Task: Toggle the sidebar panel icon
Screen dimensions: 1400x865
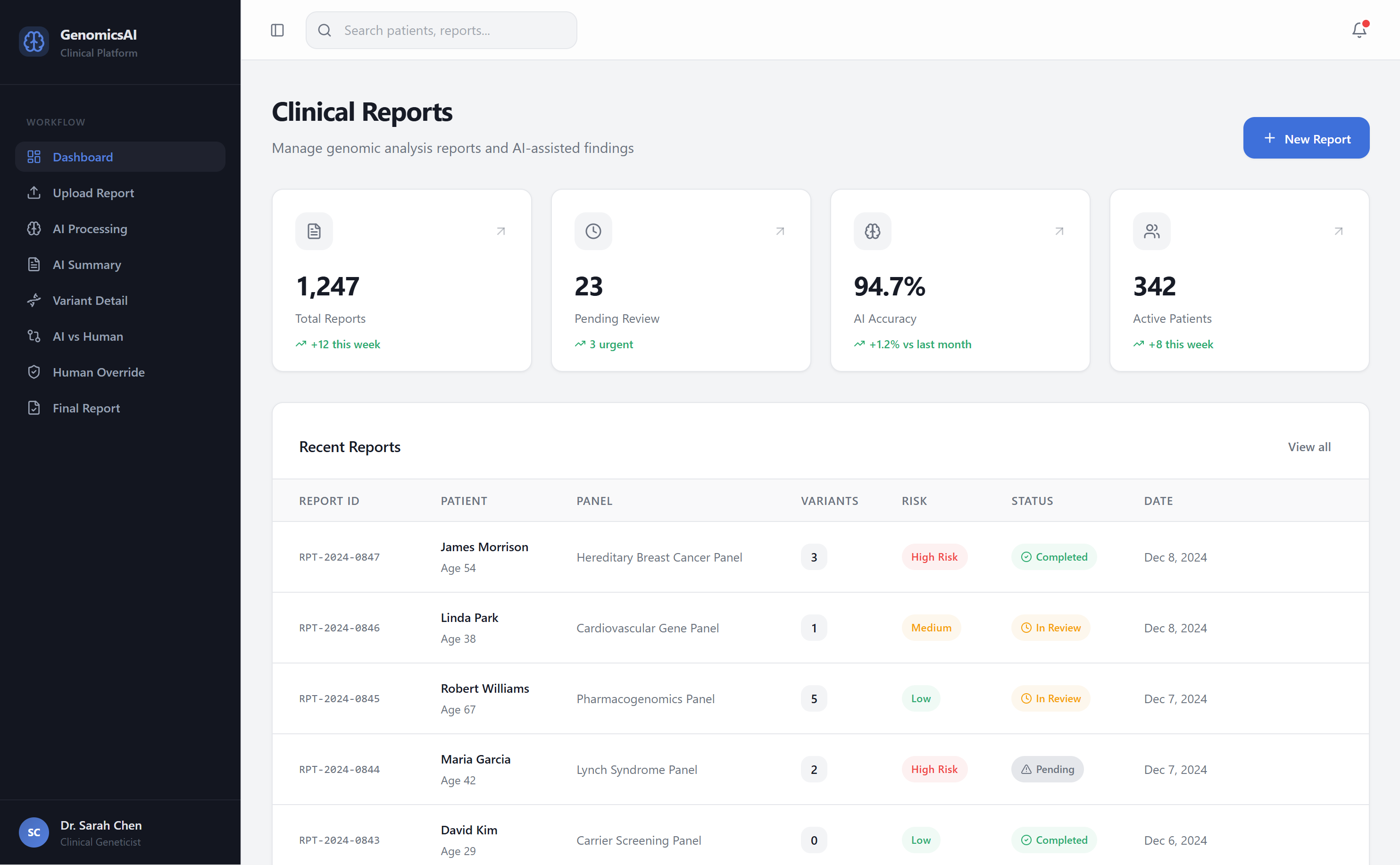Action: click(277, 30)
